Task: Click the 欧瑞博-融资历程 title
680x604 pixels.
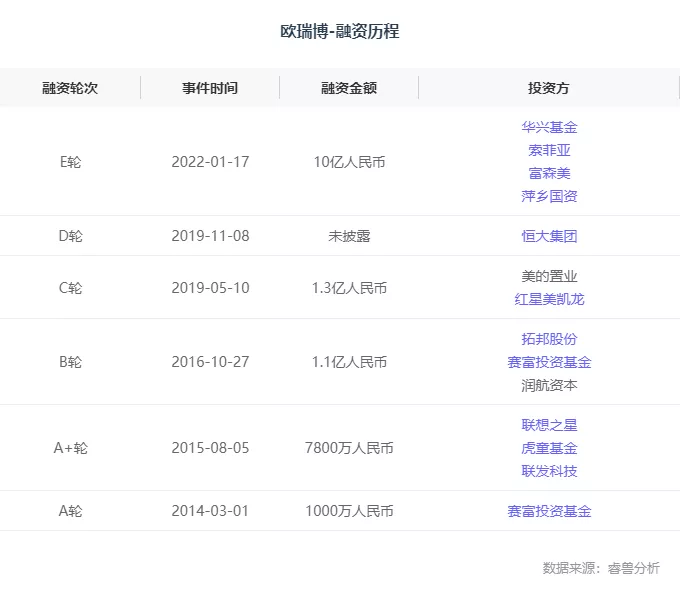Action: click(340, 31)
